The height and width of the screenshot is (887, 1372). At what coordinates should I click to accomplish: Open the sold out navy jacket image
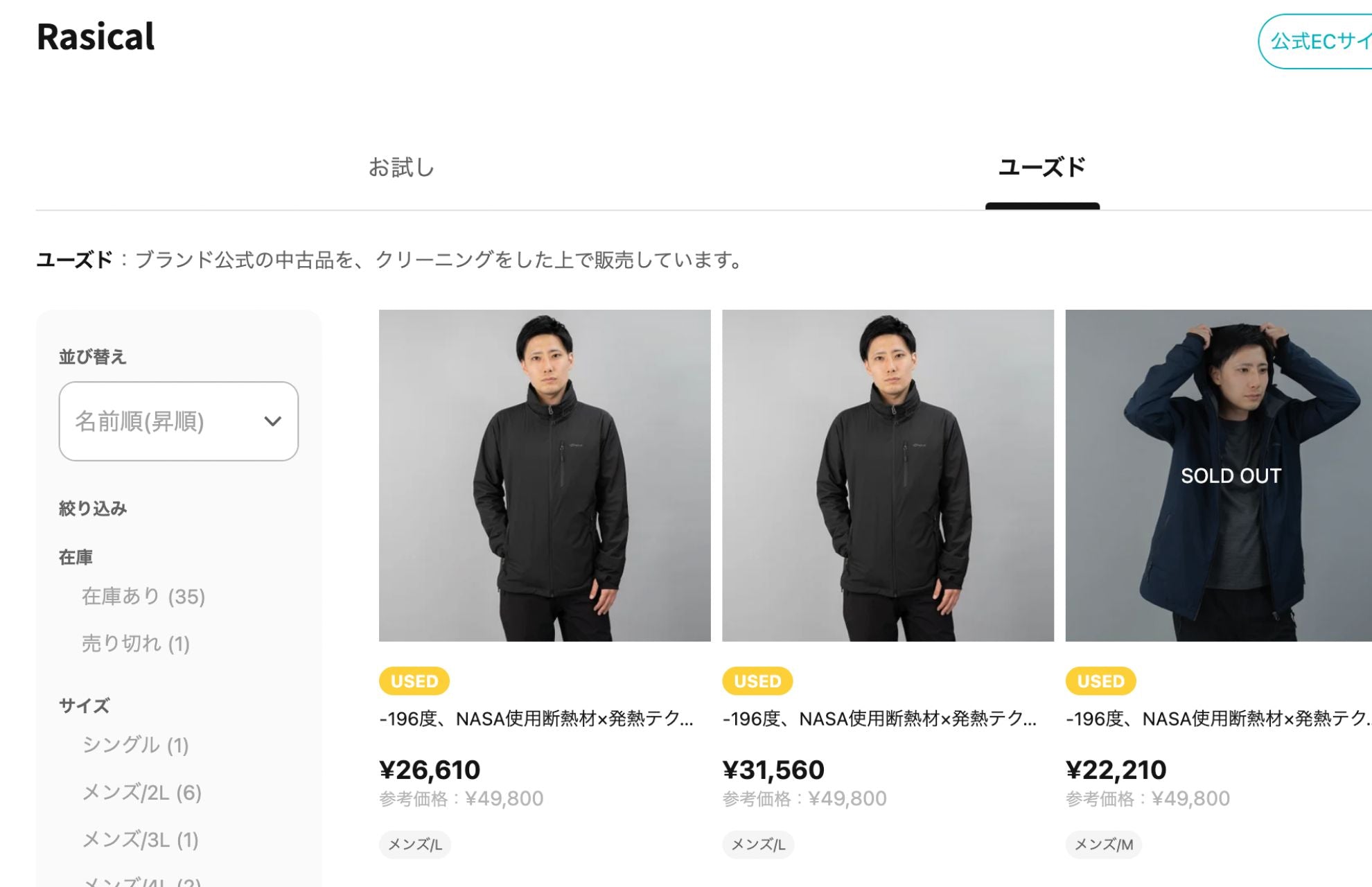(x=1220, y=475)
